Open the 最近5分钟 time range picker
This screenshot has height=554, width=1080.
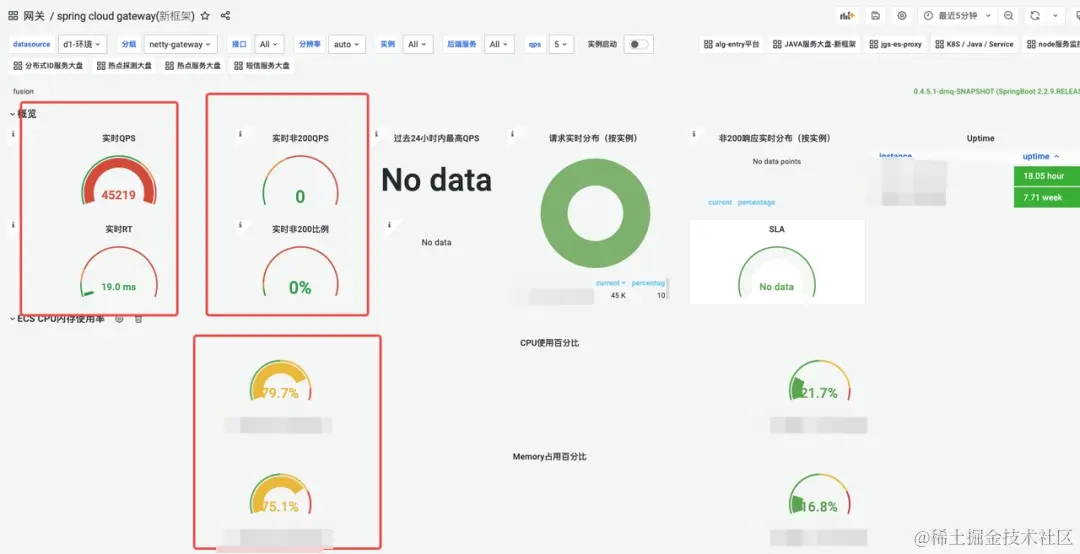pos(957,15)
